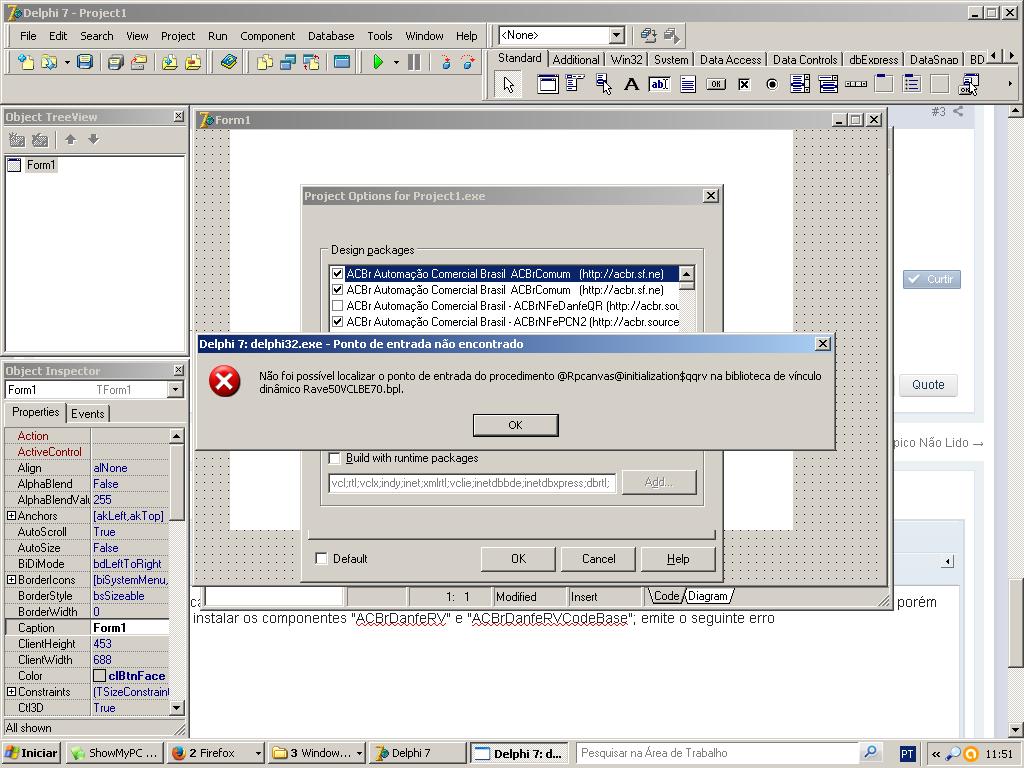The width and height of the screenshot is (1024, 768).
Task: Select the ComboBox component icon
Action: point(828,84)
